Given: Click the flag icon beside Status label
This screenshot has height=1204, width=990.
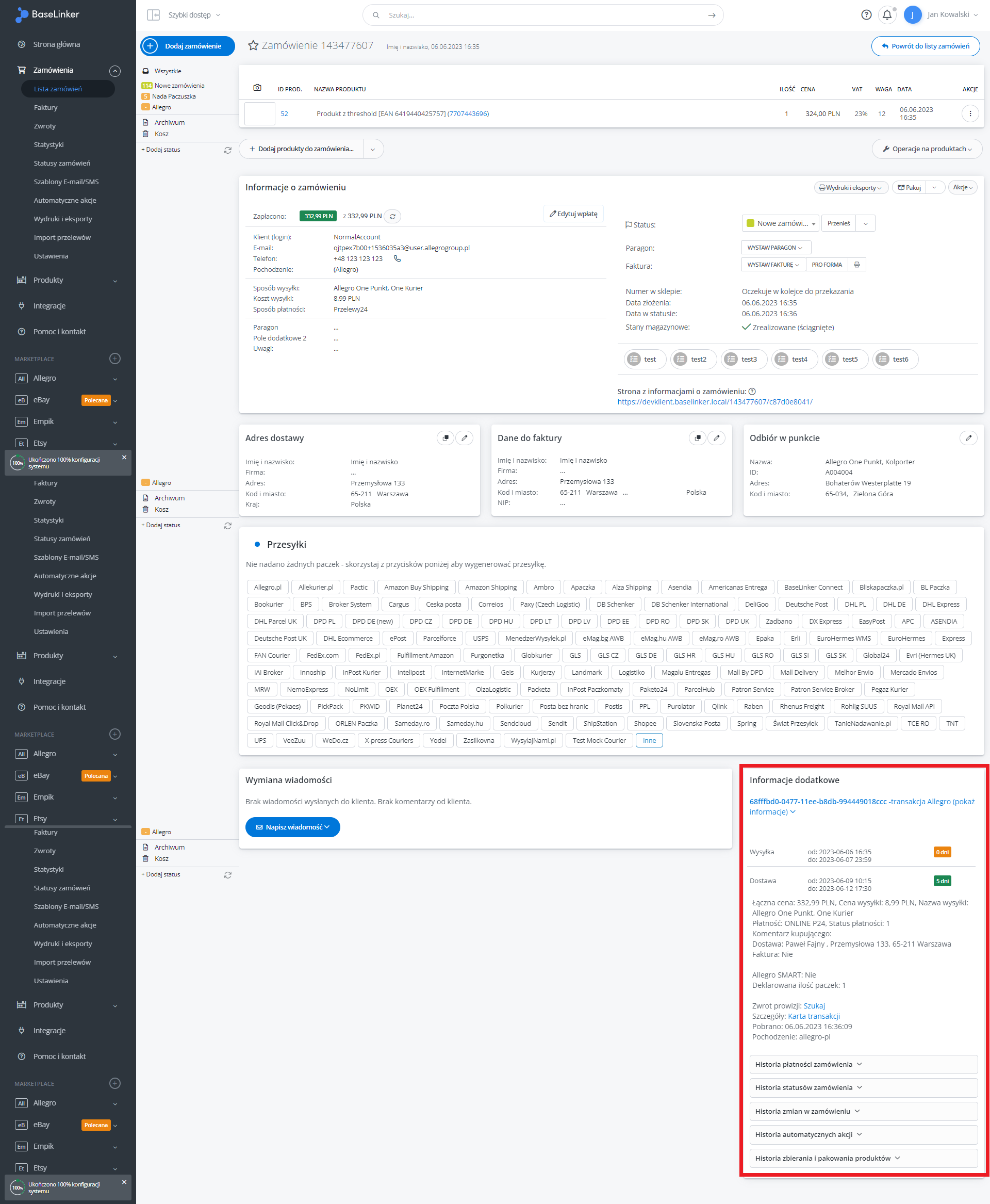Looking at the screenshot, I should tap(629, 225).
